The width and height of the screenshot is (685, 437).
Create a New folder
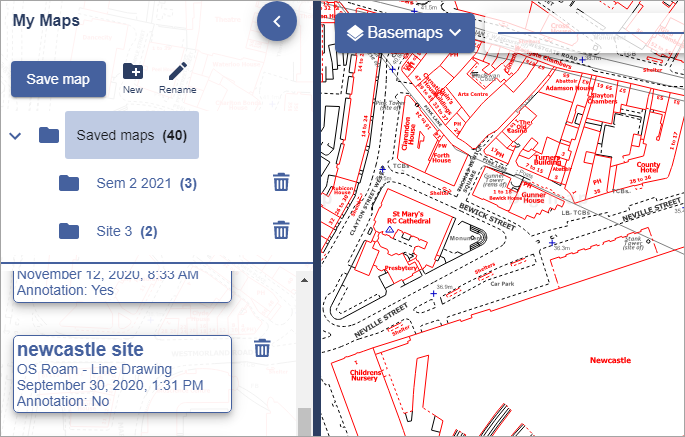(133, 78)
